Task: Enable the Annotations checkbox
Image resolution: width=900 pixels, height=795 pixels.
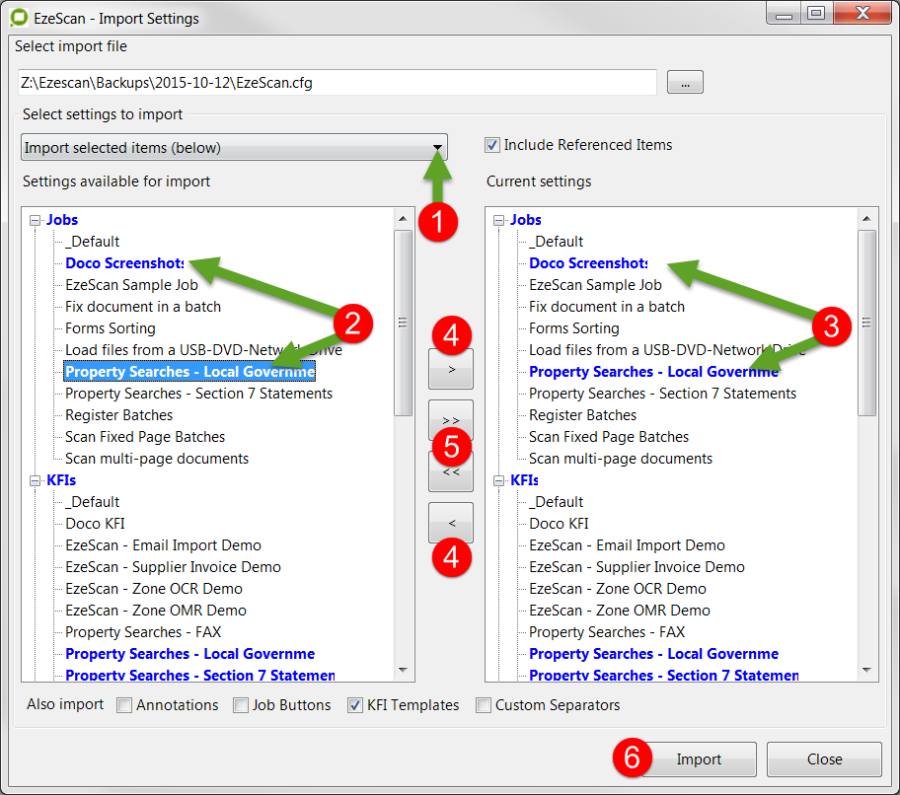Action: point(124,705)
